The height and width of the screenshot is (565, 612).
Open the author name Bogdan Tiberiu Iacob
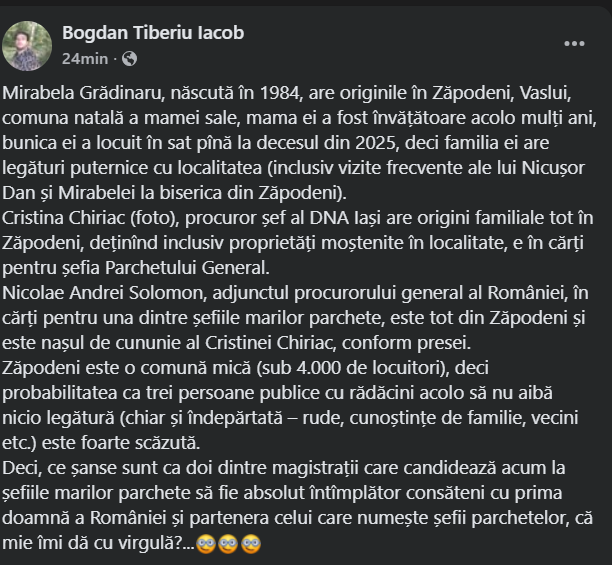coord(153,33)
